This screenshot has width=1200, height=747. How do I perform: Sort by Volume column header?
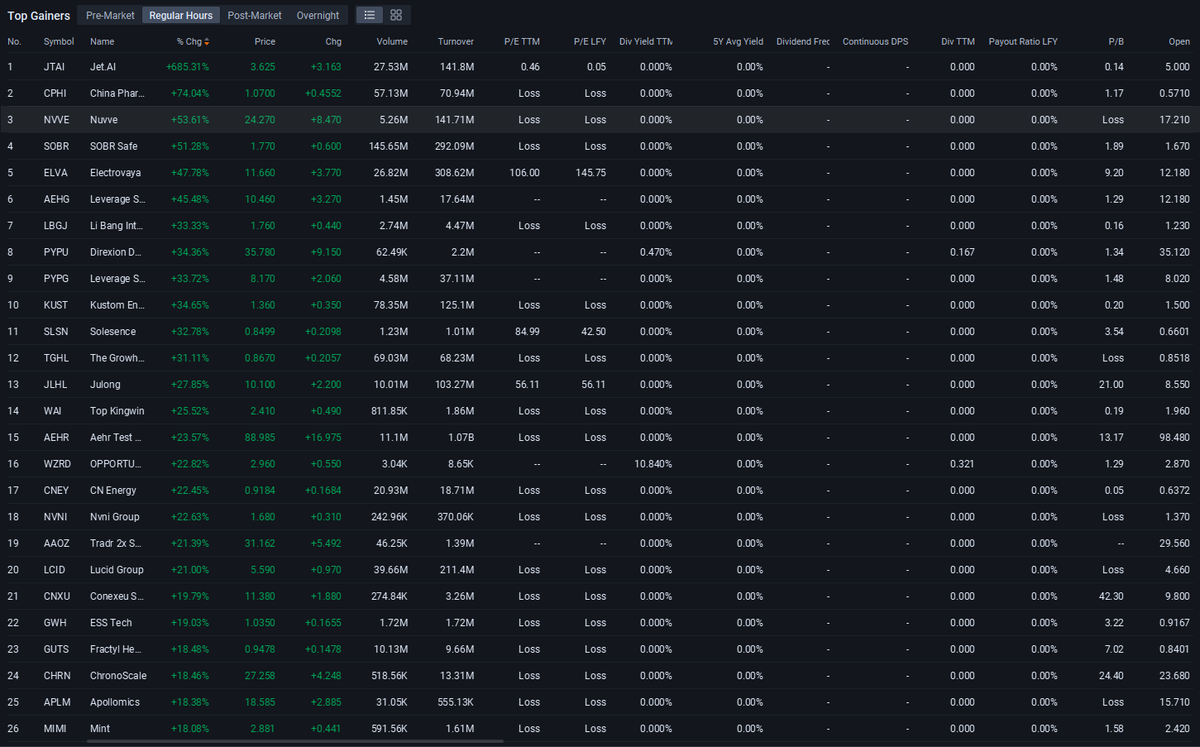pyautogui.click(x=392, y=42)
